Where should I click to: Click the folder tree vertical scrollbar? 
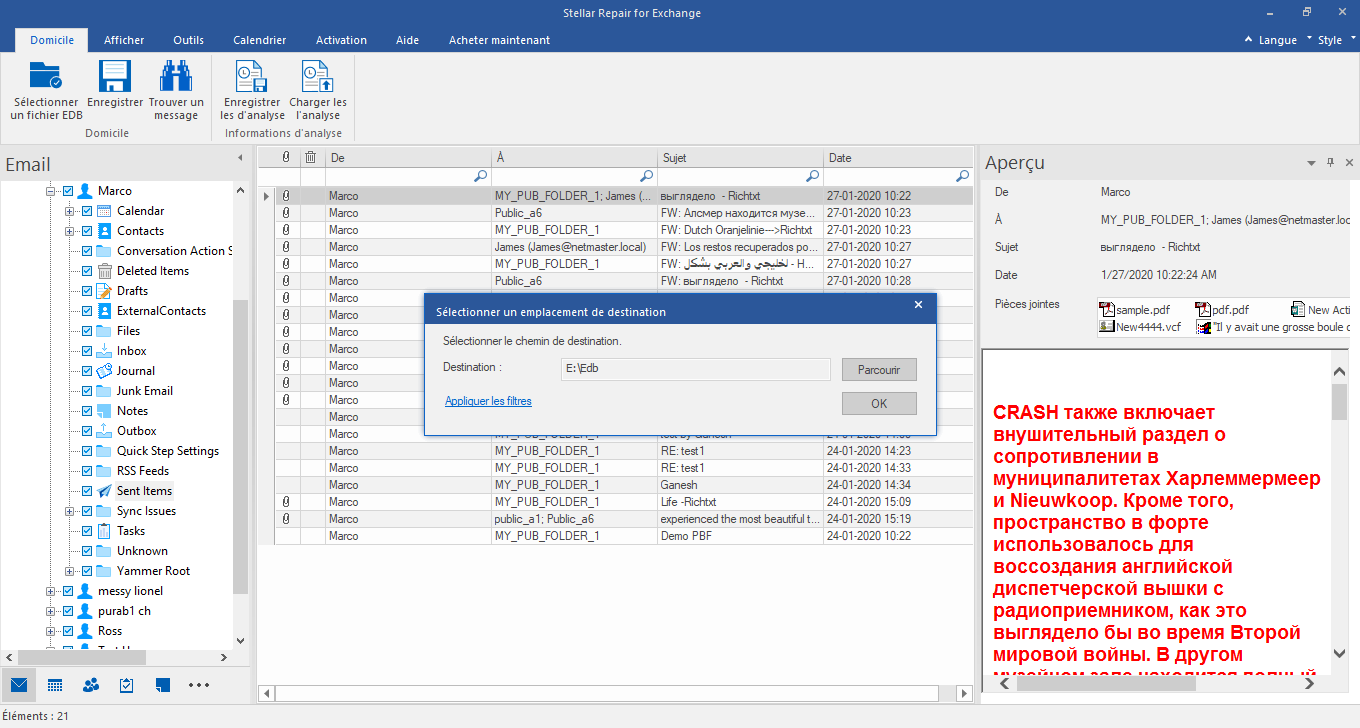[x=240, y=445]
